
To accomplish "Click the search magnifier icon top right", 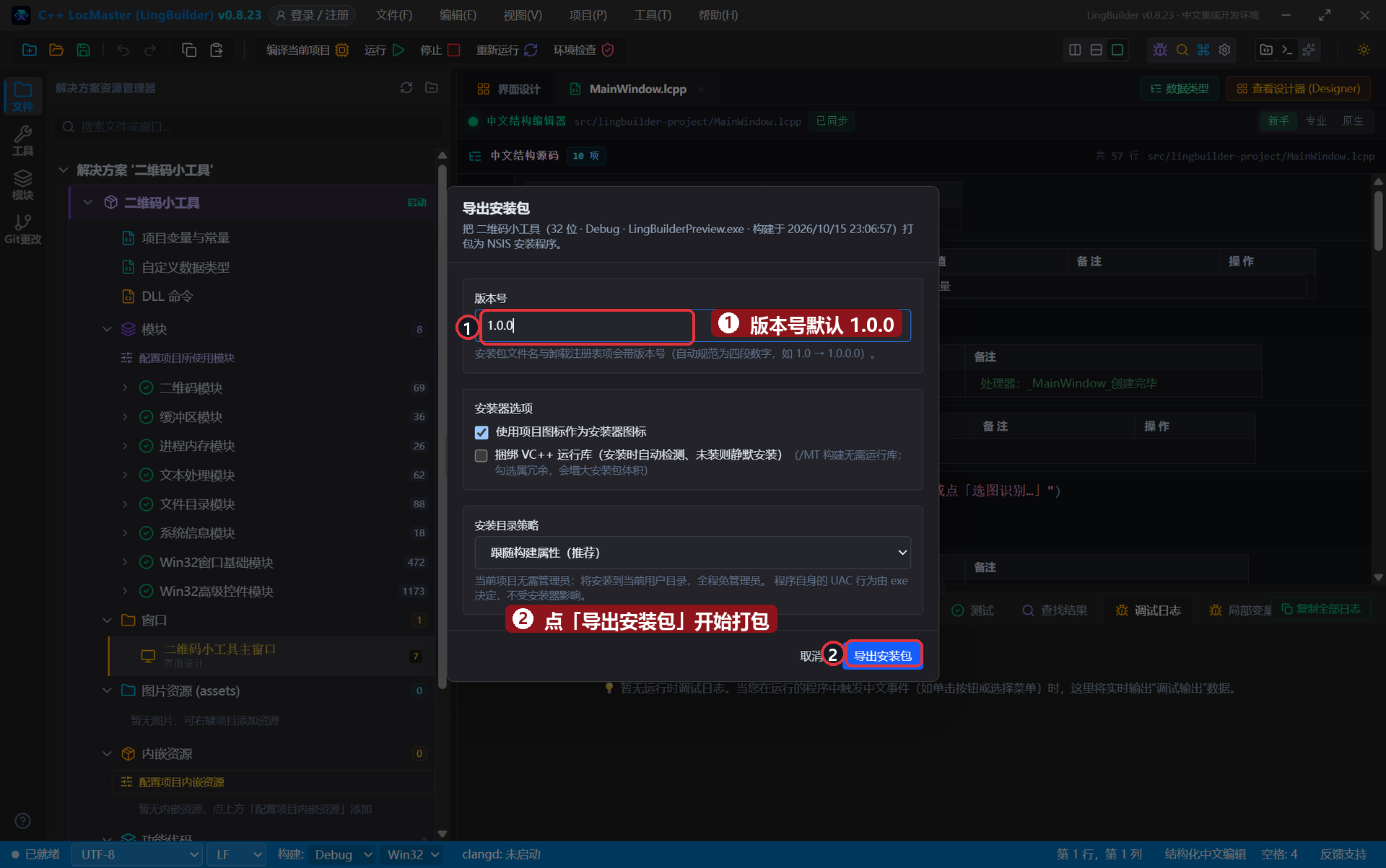I will 1182,50.
